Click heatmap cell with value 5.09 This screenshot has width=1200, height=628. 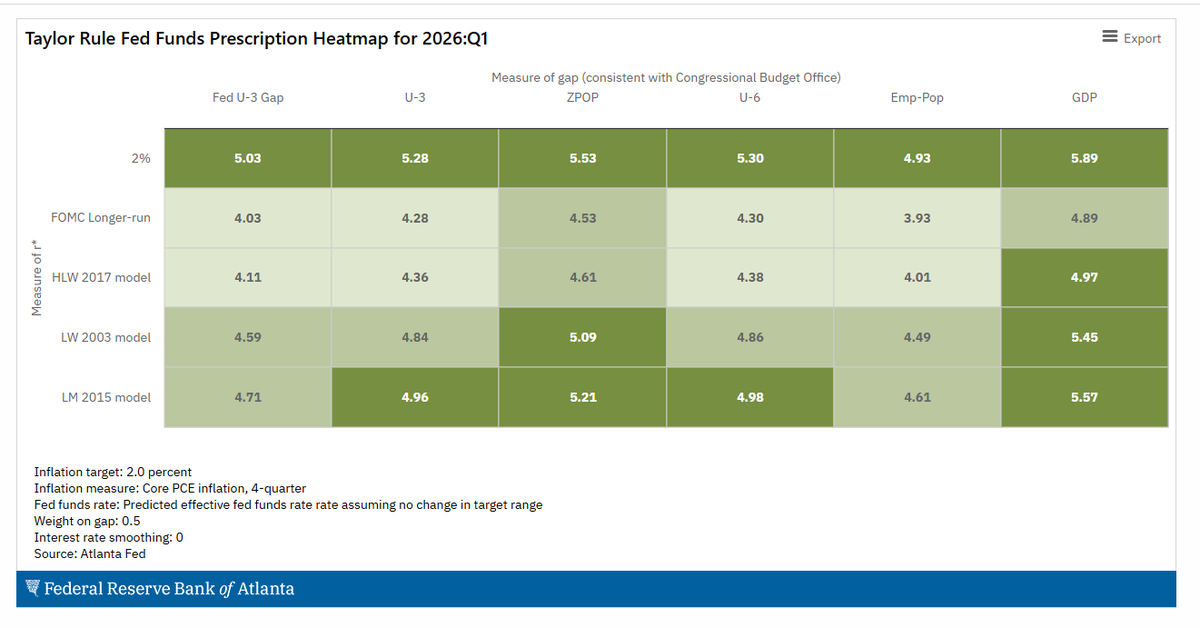click(x=583, y=337)
